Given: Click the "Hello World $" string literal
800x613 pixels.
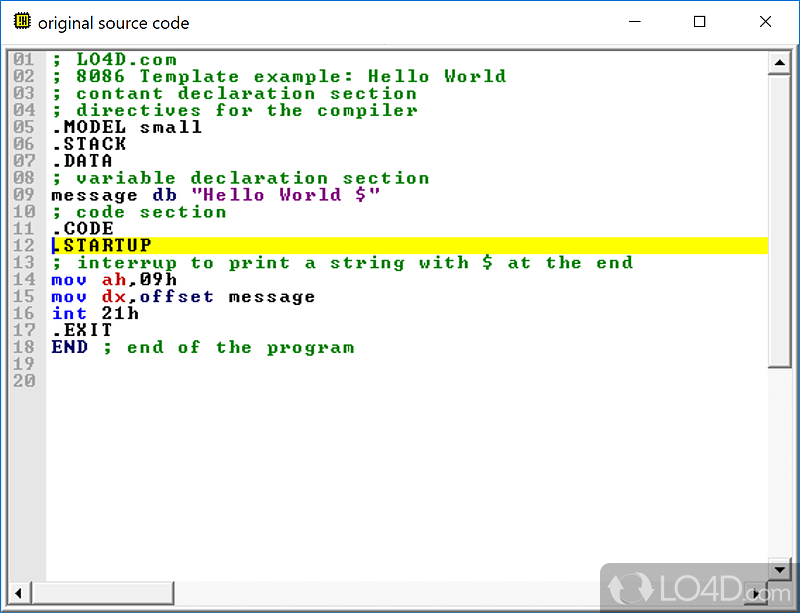Looking at the screenshot, I should pos(286,194).
